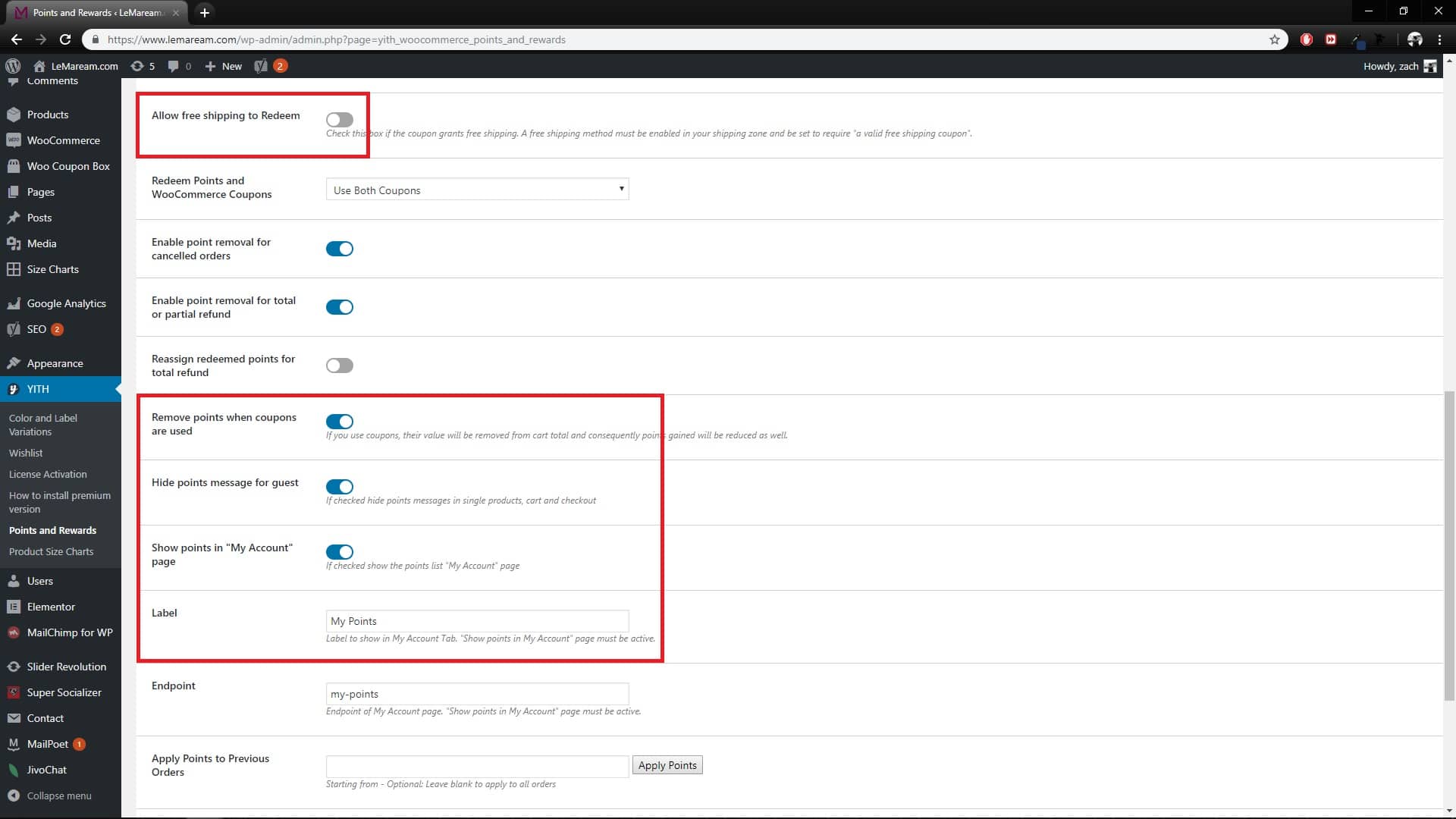Screen dimensions: 1456x819
Task: Open Color and Label Variations submenu
Action: [43, 425]
